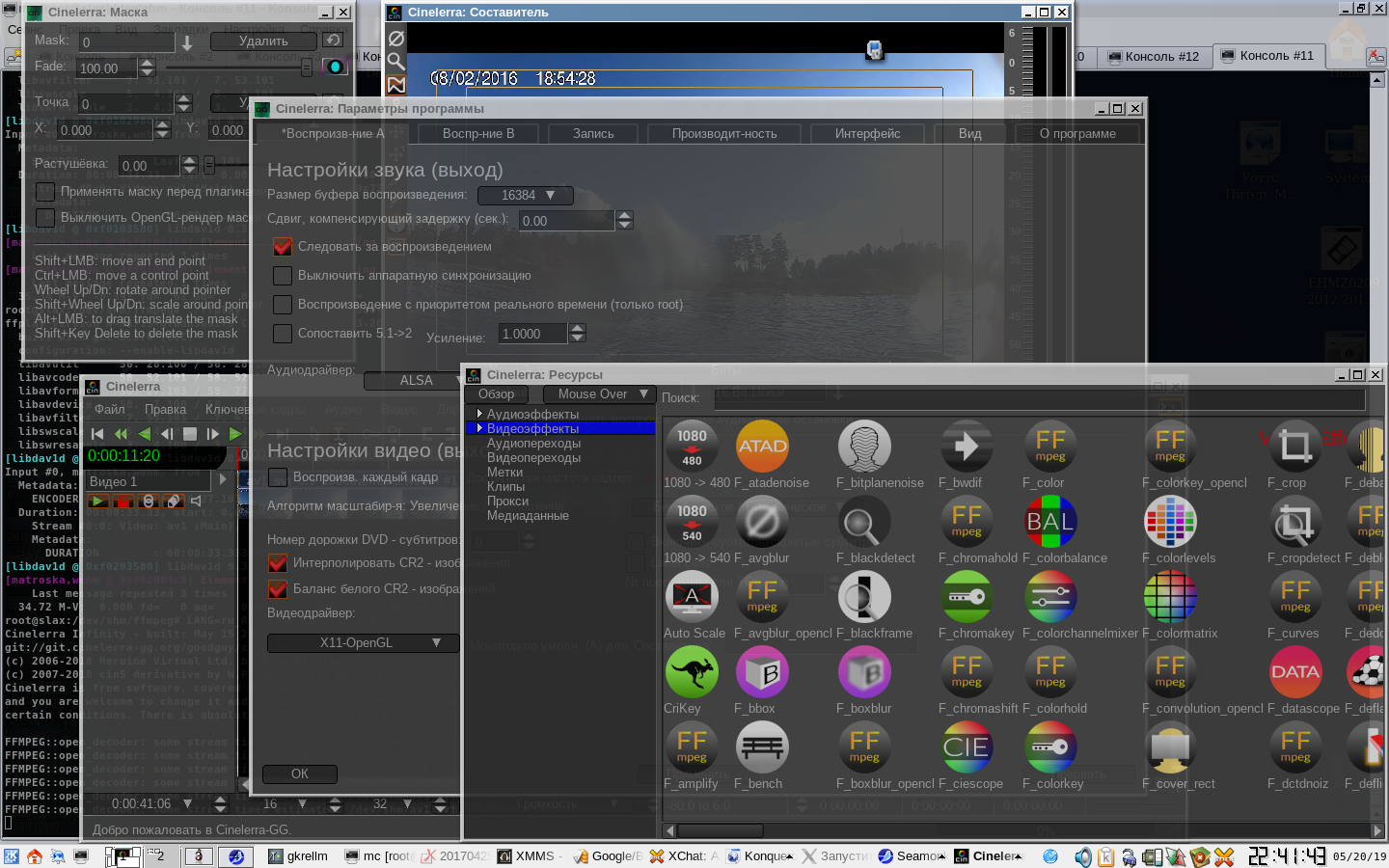Enable 'Сопоставить 5.1->2' checkbox

(x=283, y=334)
